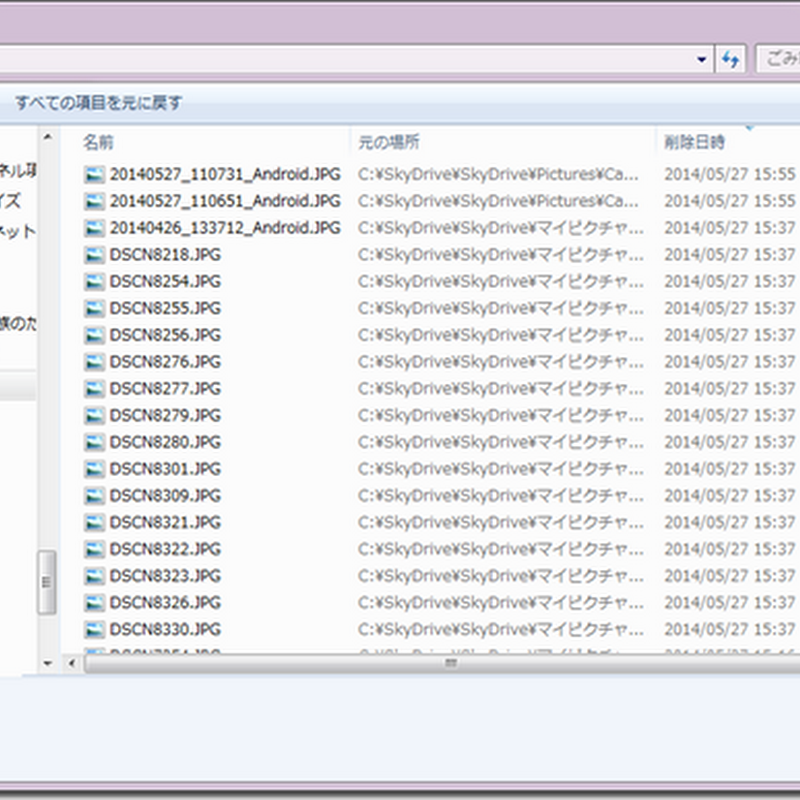Open the address bar history dropdown arrow
This screenshot has height=800, width=800.
tap(702, 60)
